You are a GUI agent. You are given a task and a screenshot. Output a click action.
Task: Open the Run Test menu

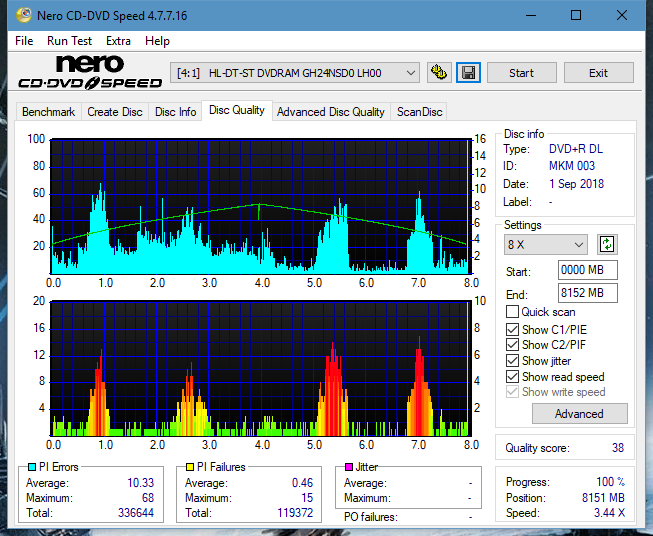point(69,41)
